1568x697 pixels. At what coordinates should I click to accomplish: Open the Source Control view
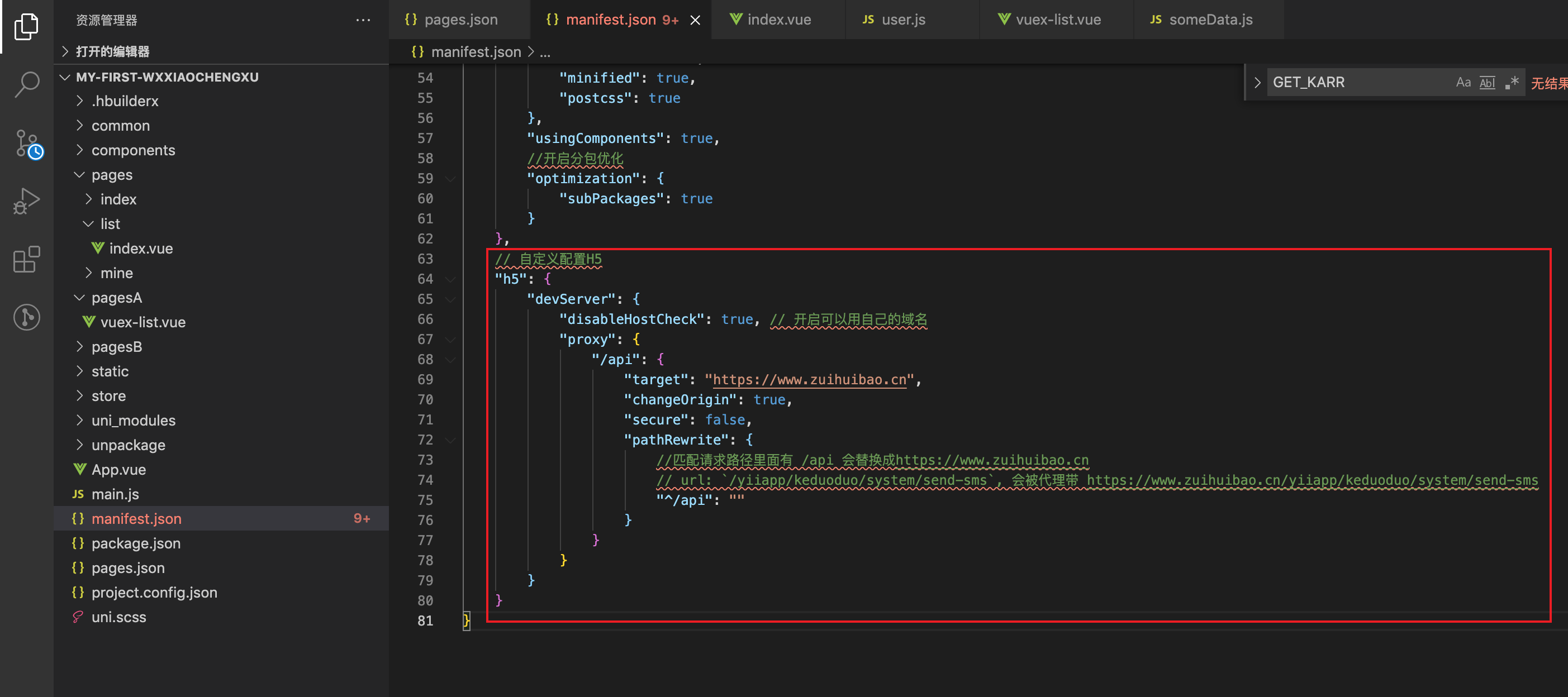[x=28, y=144]
